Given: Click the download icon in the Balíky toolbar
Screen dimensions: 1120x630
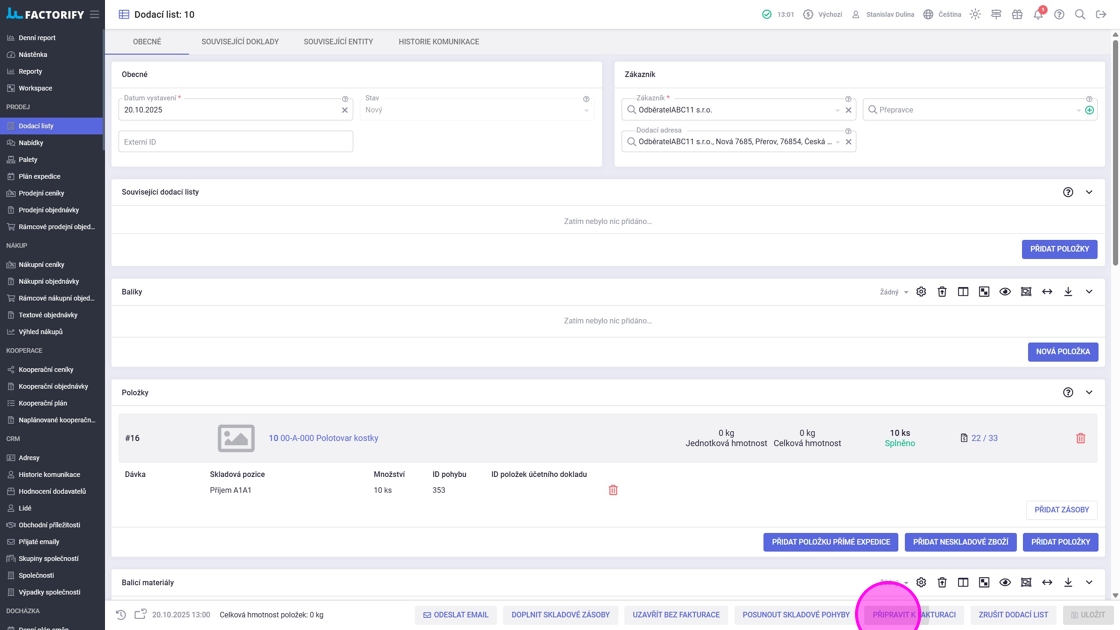Looking at the screenshot, I should click(1068, 291).
